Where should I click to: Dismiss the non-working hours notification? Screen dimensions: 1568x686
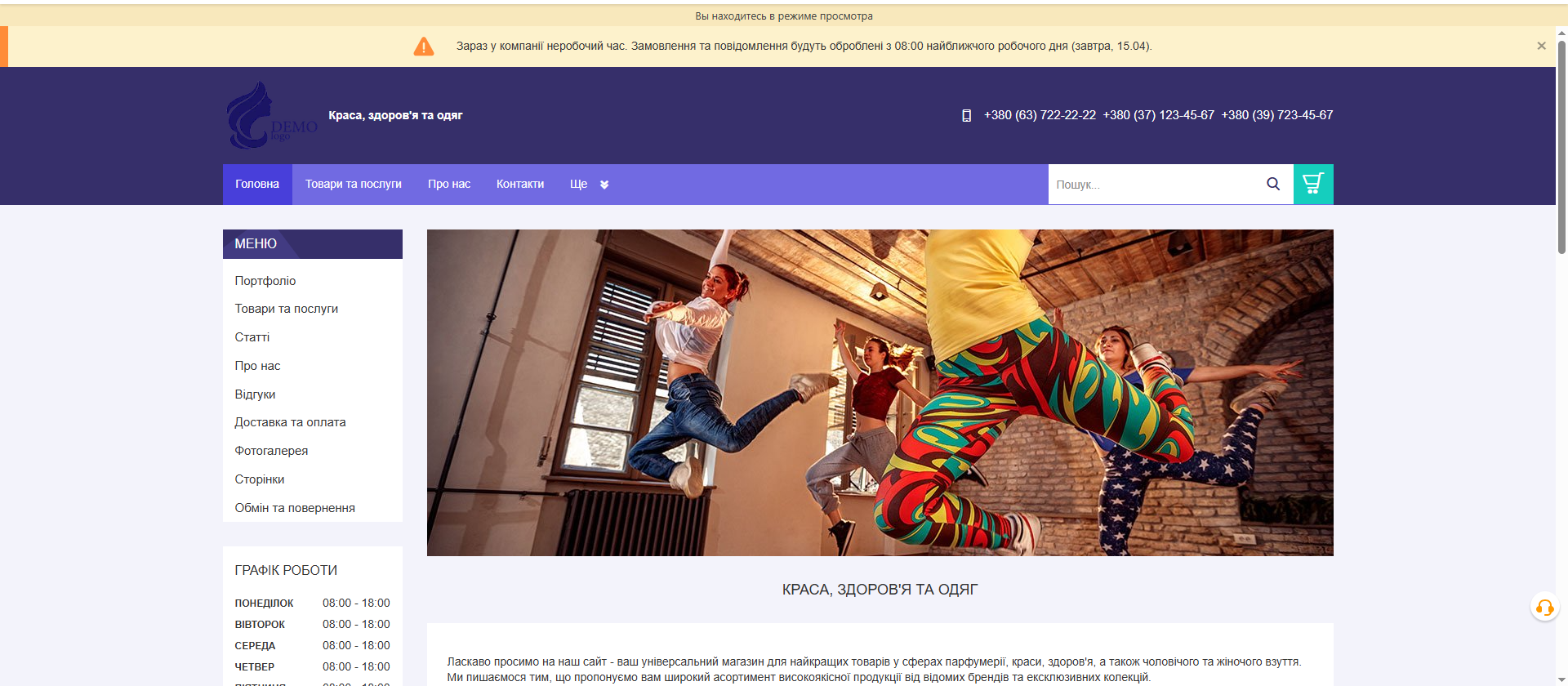coord(1541,46)
